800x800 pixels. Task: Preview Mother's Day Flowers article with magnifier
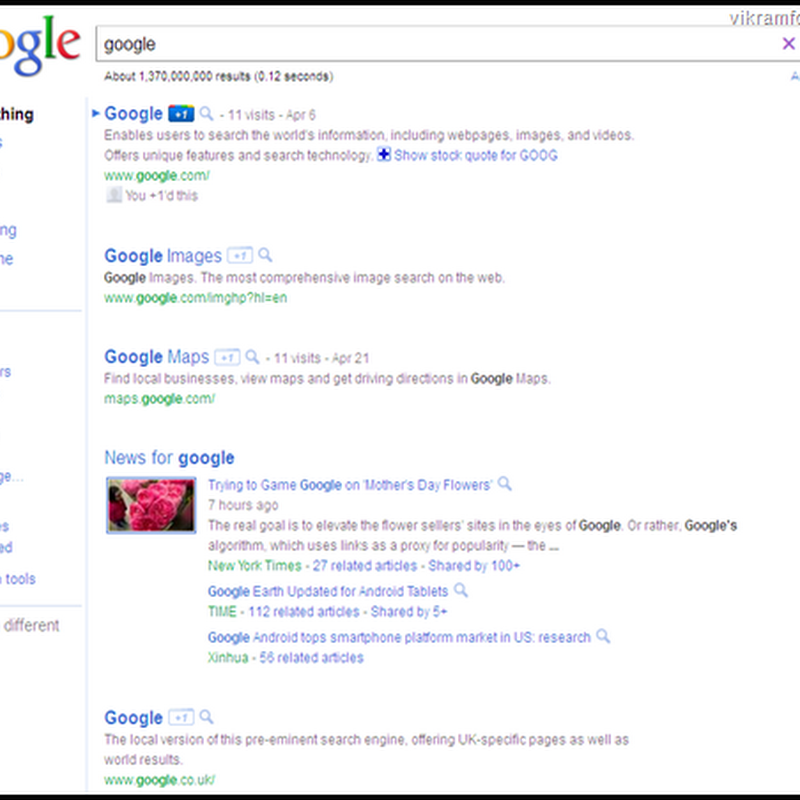coord(504,483)
